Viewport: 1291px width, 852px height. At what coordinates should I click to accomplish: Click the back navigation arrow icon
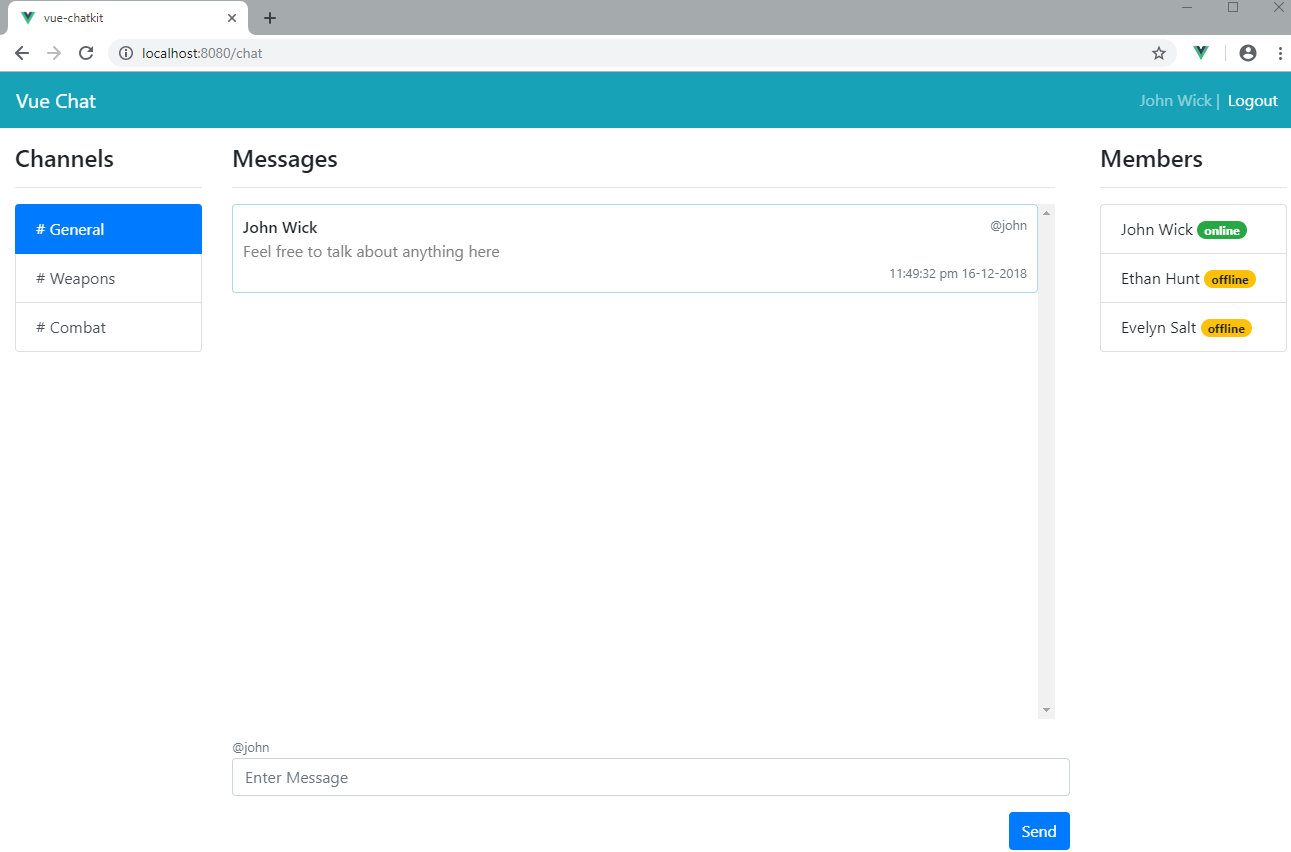[x=21, y=52]
